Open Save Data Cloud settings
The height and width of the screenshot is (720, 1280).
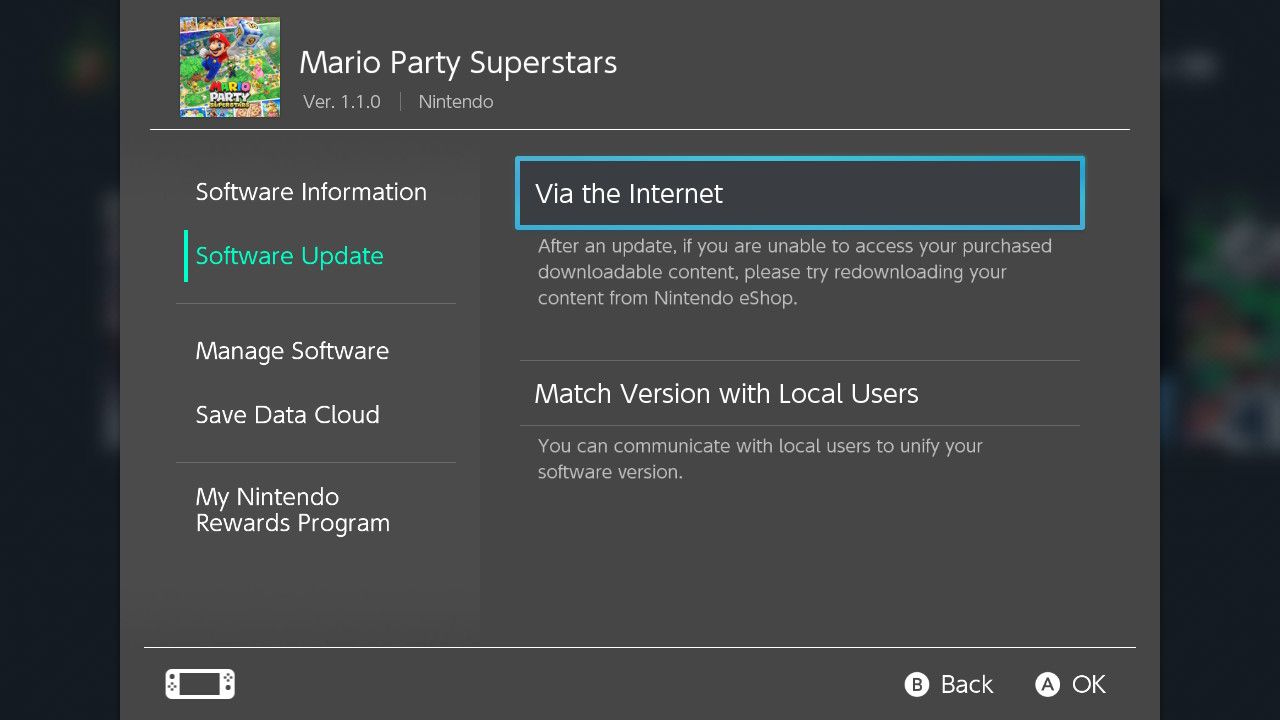(x=288, y=415)
